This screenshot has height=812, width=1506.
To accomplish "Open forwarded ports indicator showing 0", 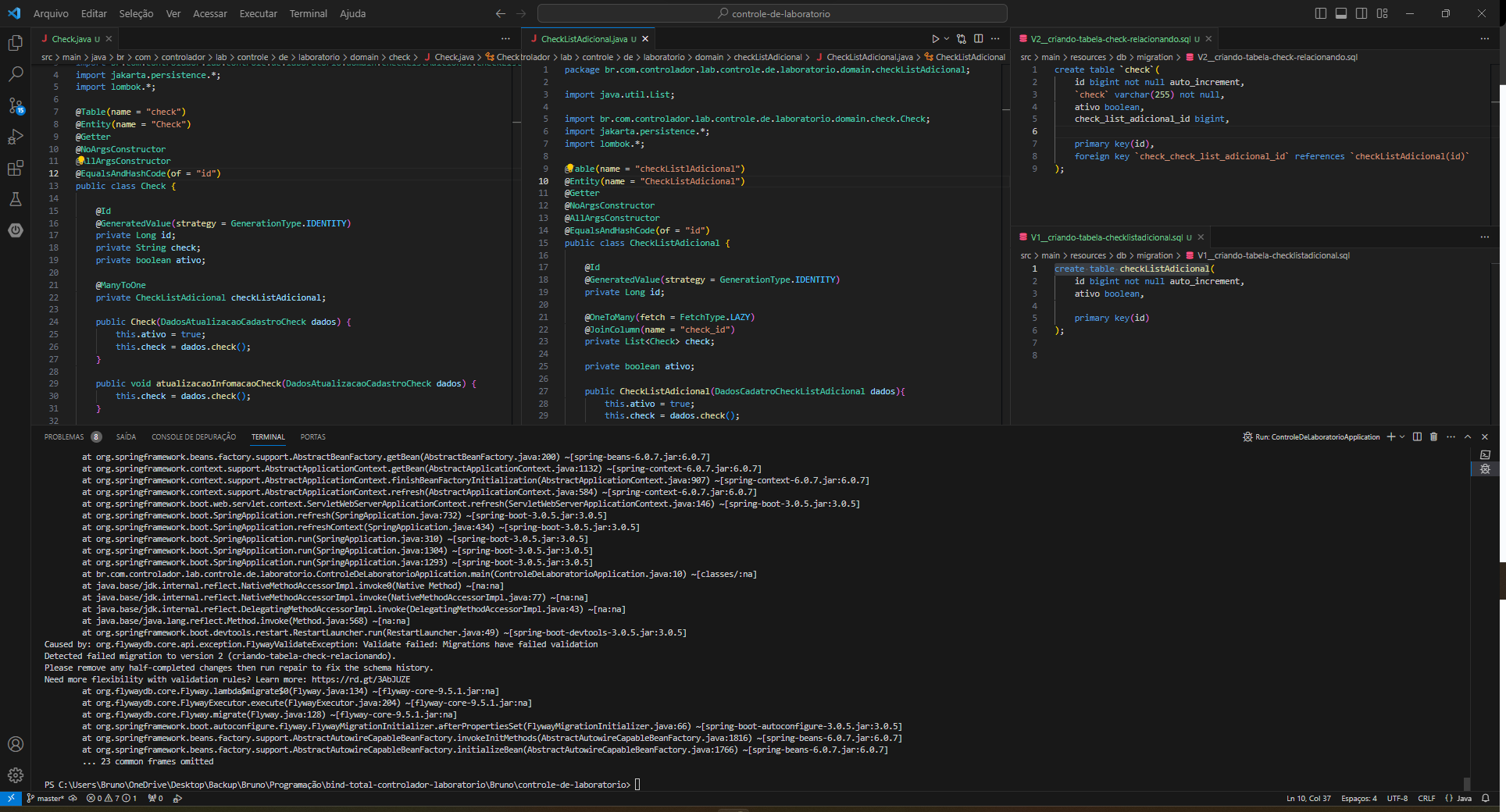I will 155,798.
